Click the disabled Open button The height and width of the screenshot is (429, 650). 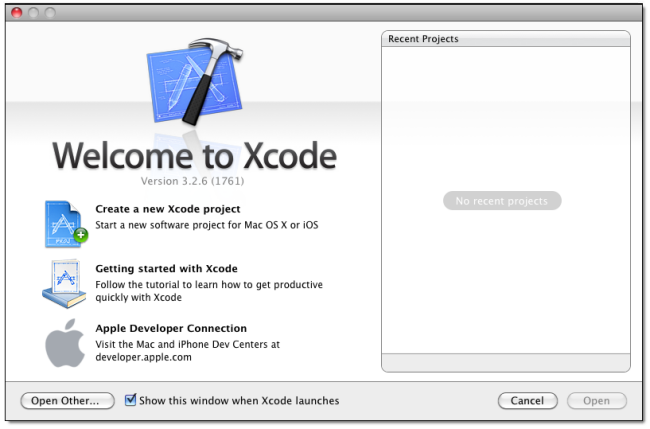coord(597,401)
